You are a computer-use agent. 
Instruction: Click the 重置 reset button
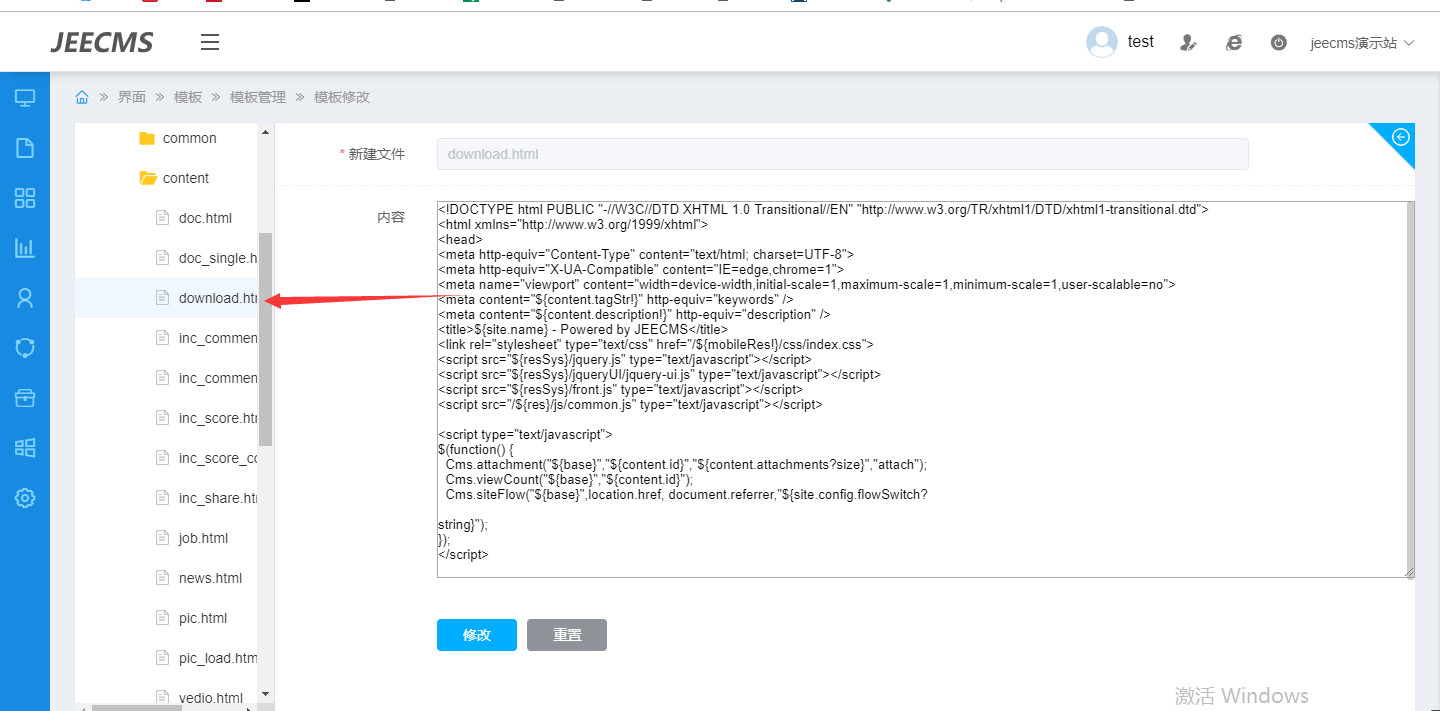click(567, 635)
